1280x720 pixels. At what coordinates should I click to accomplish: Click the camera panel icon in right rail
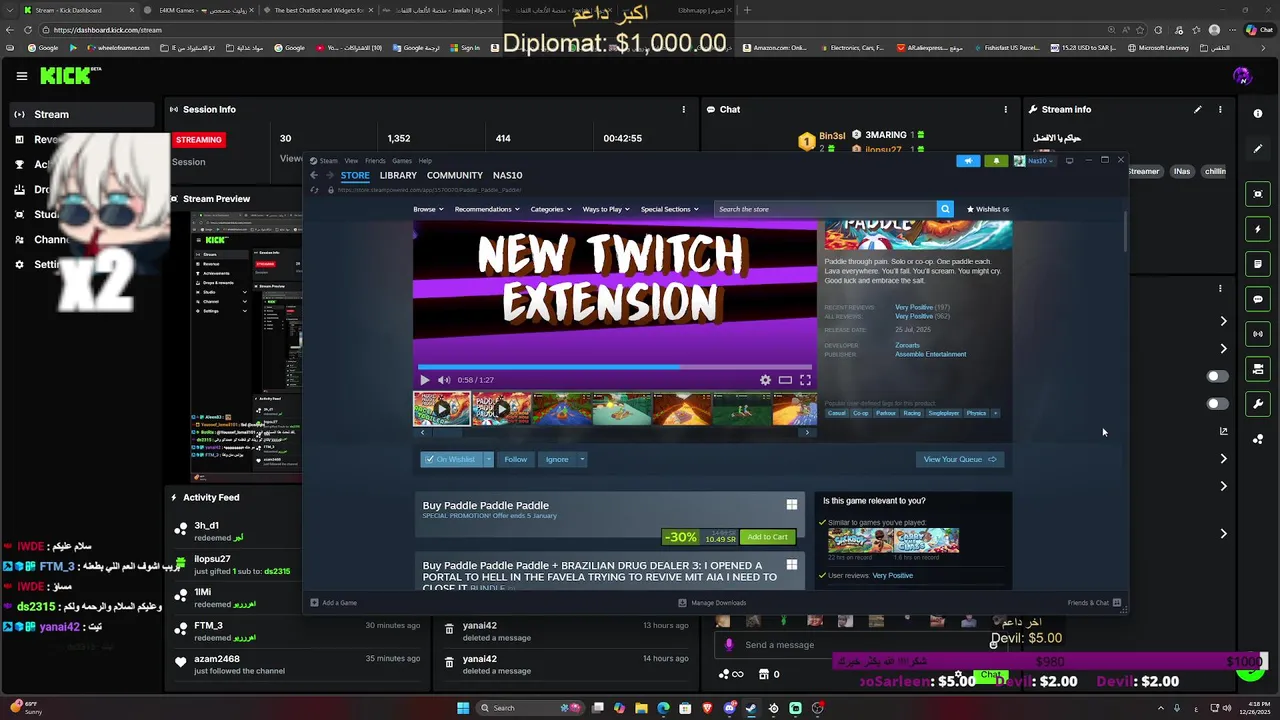tap(1258, 369)
